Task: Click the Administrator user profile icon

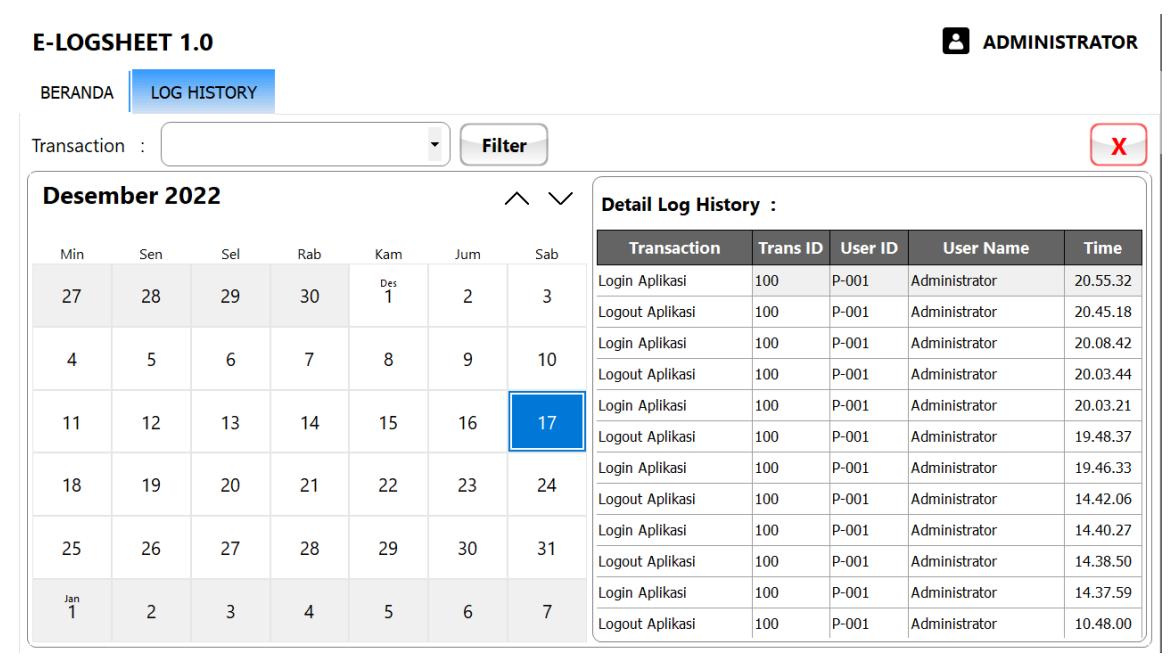Action: [955, 40]
